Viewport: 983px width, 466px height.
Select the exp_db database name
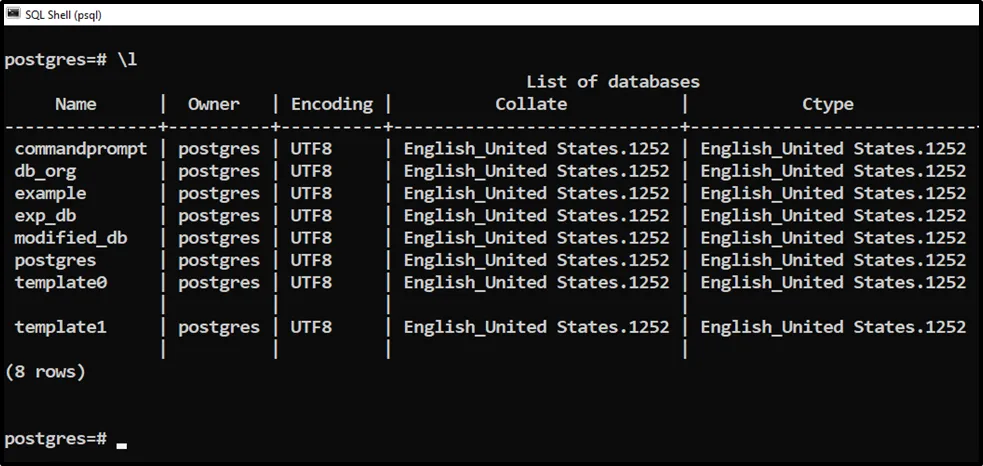click(x=48, y=215)
